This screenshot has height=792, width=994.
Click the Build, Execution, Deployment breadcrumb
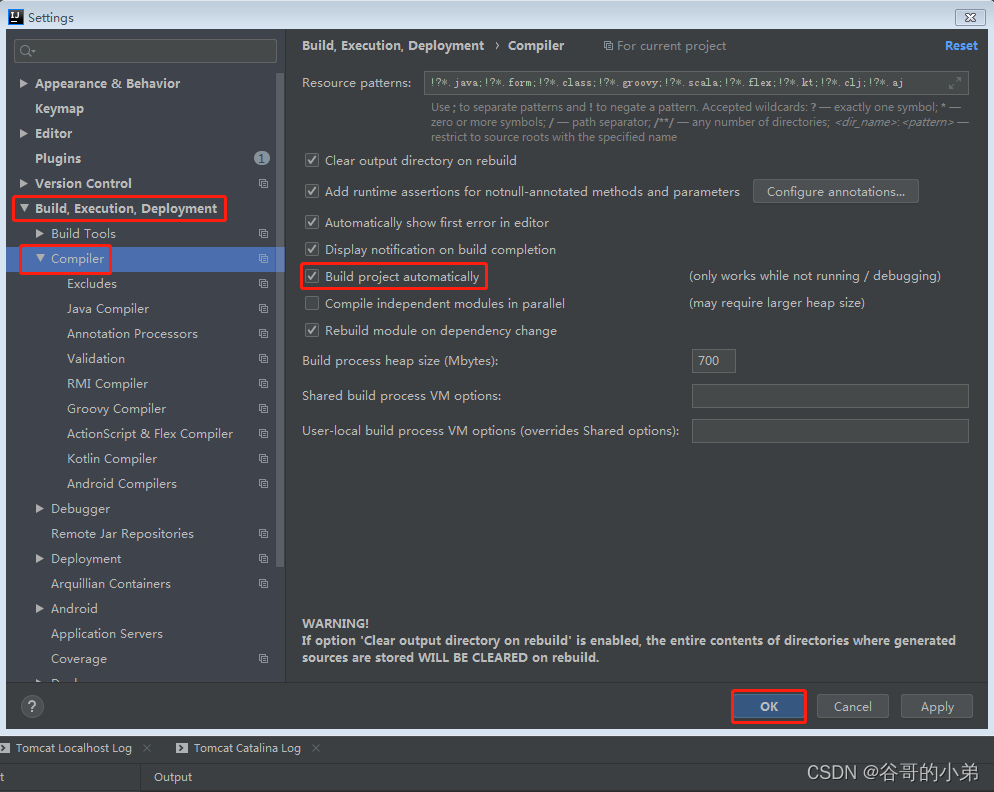(393, 46)
